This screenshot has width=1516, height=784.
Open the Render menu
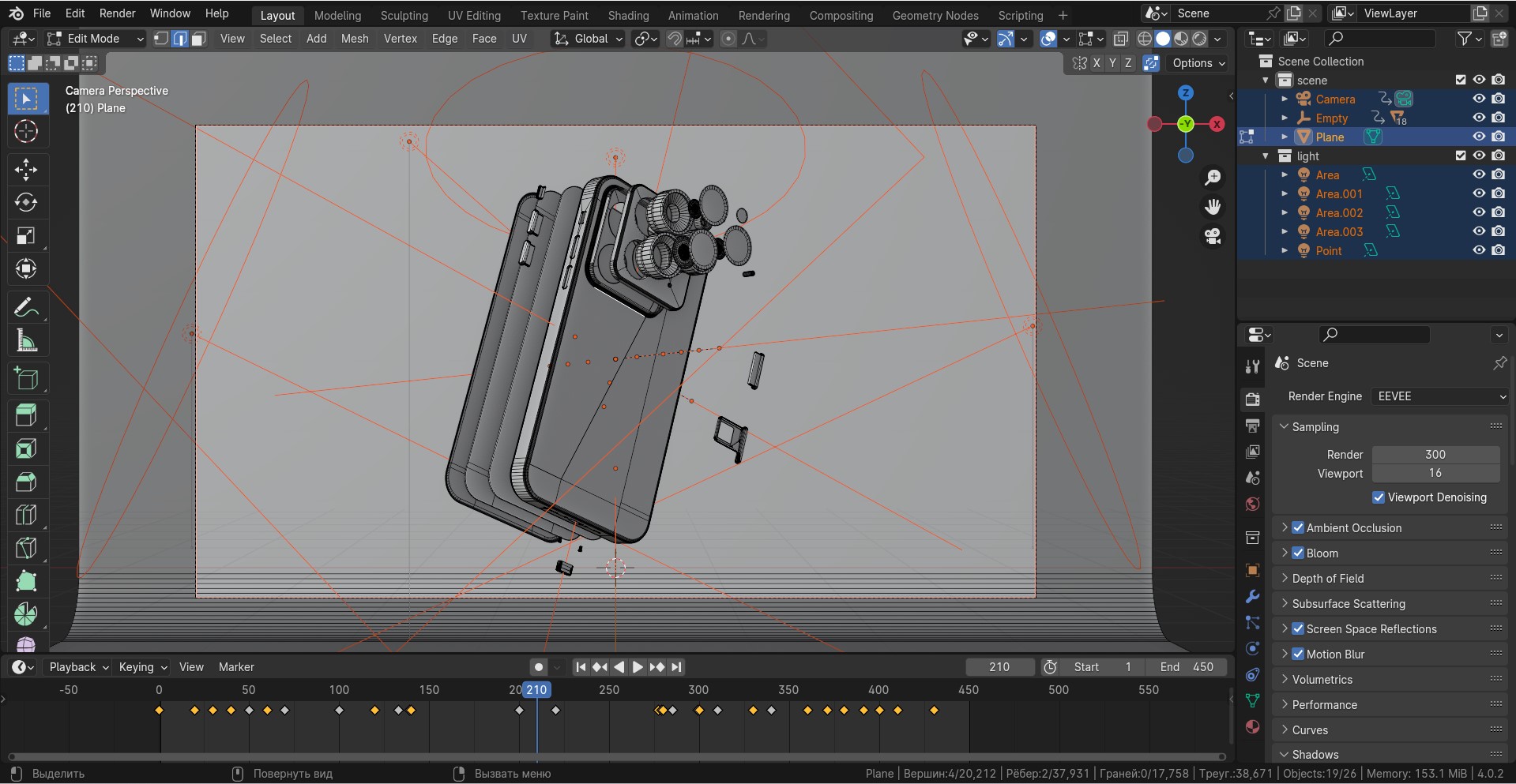117,13
